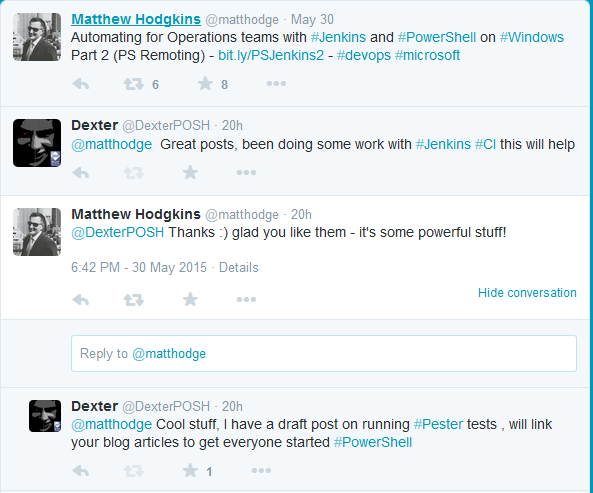Reply to the 'Thanks :) glad you like them' tweet
Screen dimensions: 593x493
click(x=81, y=300)
